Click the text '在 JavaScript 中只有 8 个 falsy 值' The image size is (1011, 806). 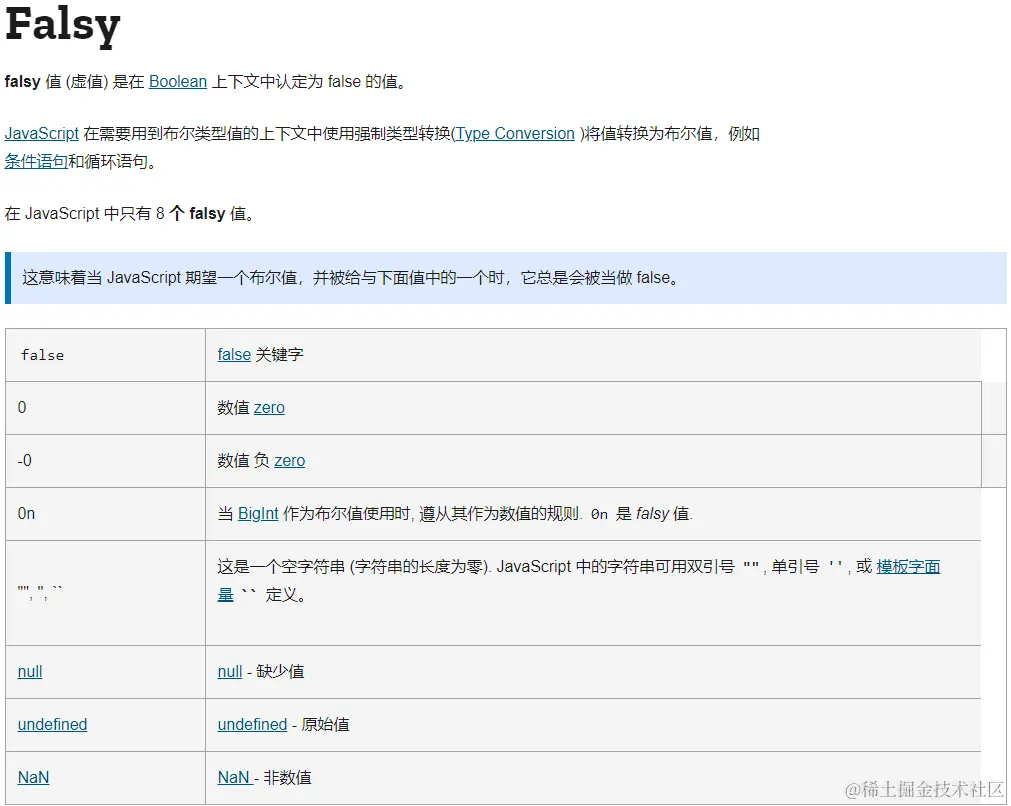[129, 213]
